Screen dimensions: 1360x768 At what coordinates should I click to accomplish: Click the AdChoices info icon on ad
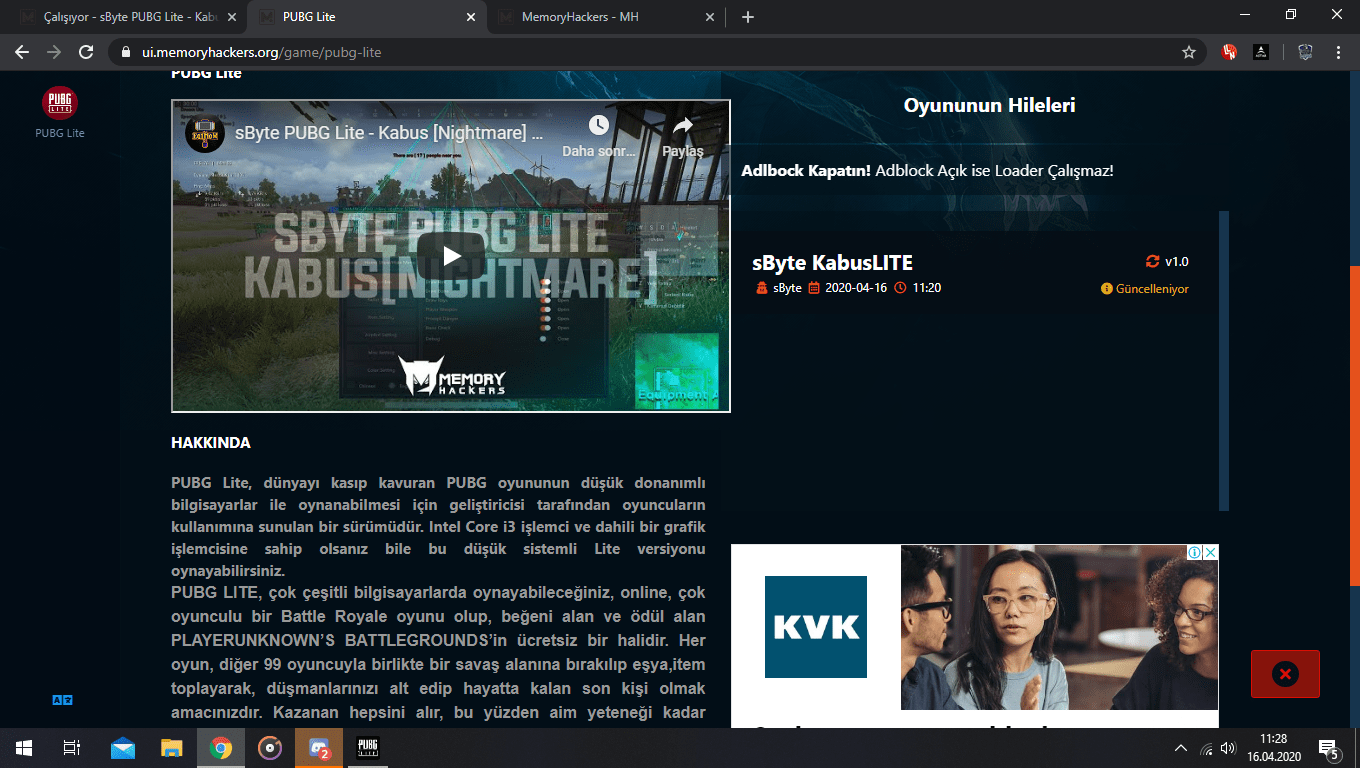tap(1194, 552)
